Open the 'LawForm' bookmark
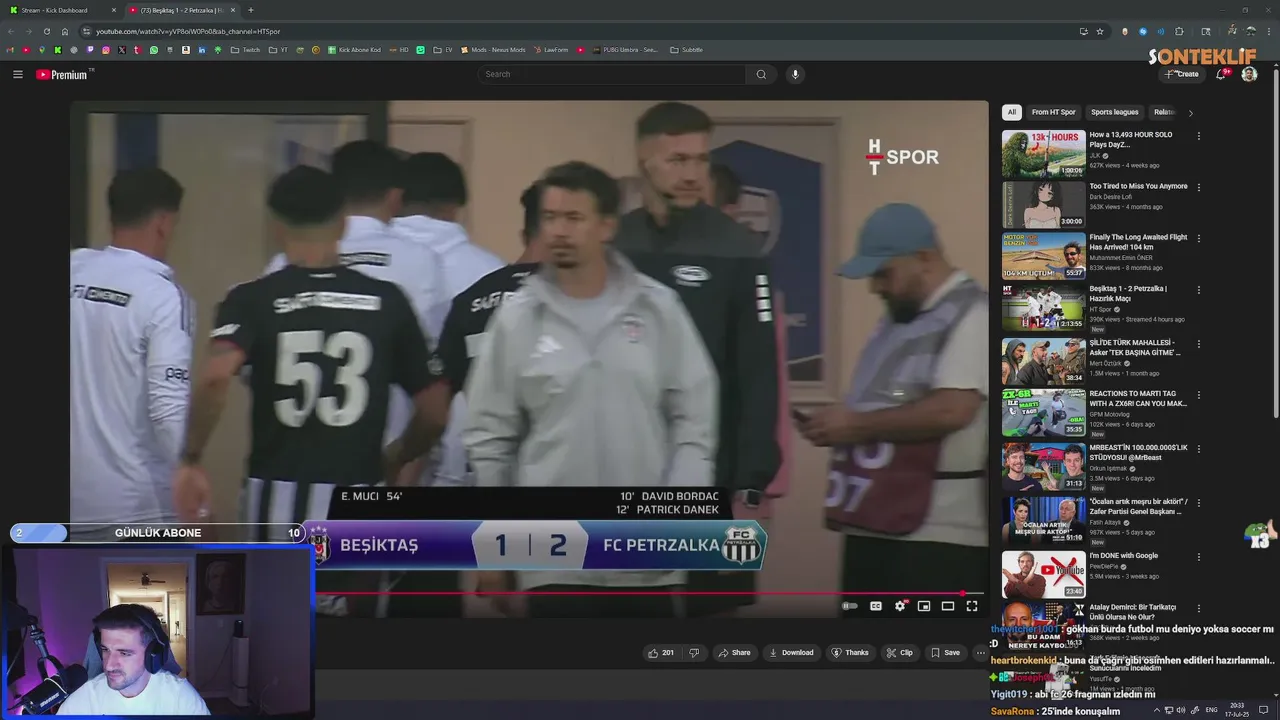 pos(550,50)
